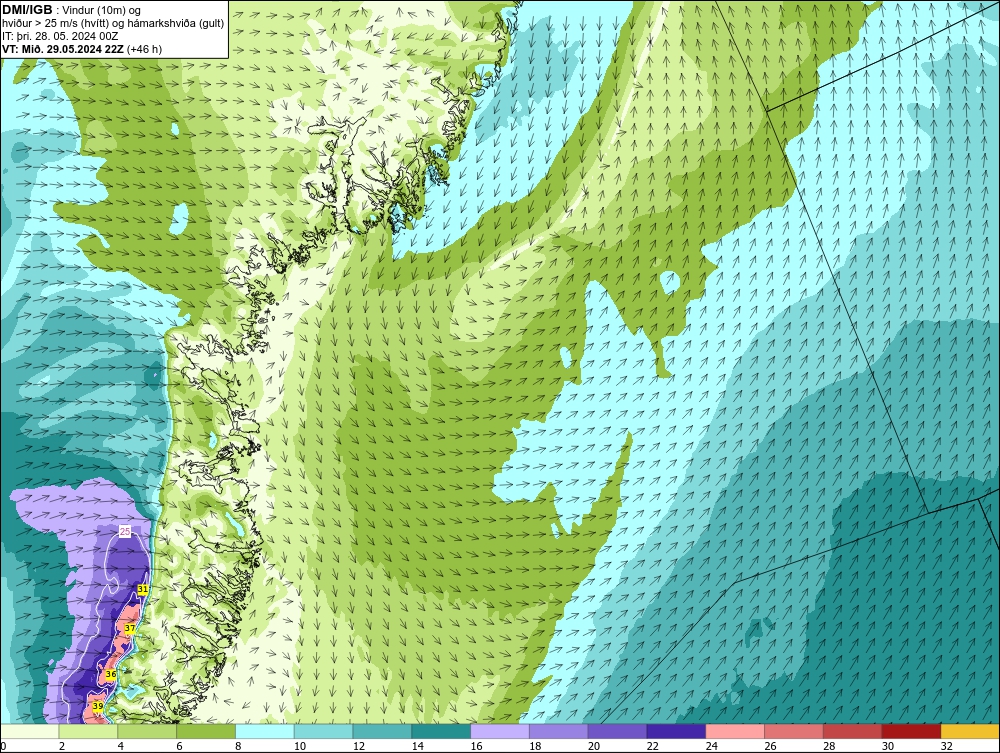Click the pale cream 0-2 legend swatch

pyautogui.click(x=29, y=731)
